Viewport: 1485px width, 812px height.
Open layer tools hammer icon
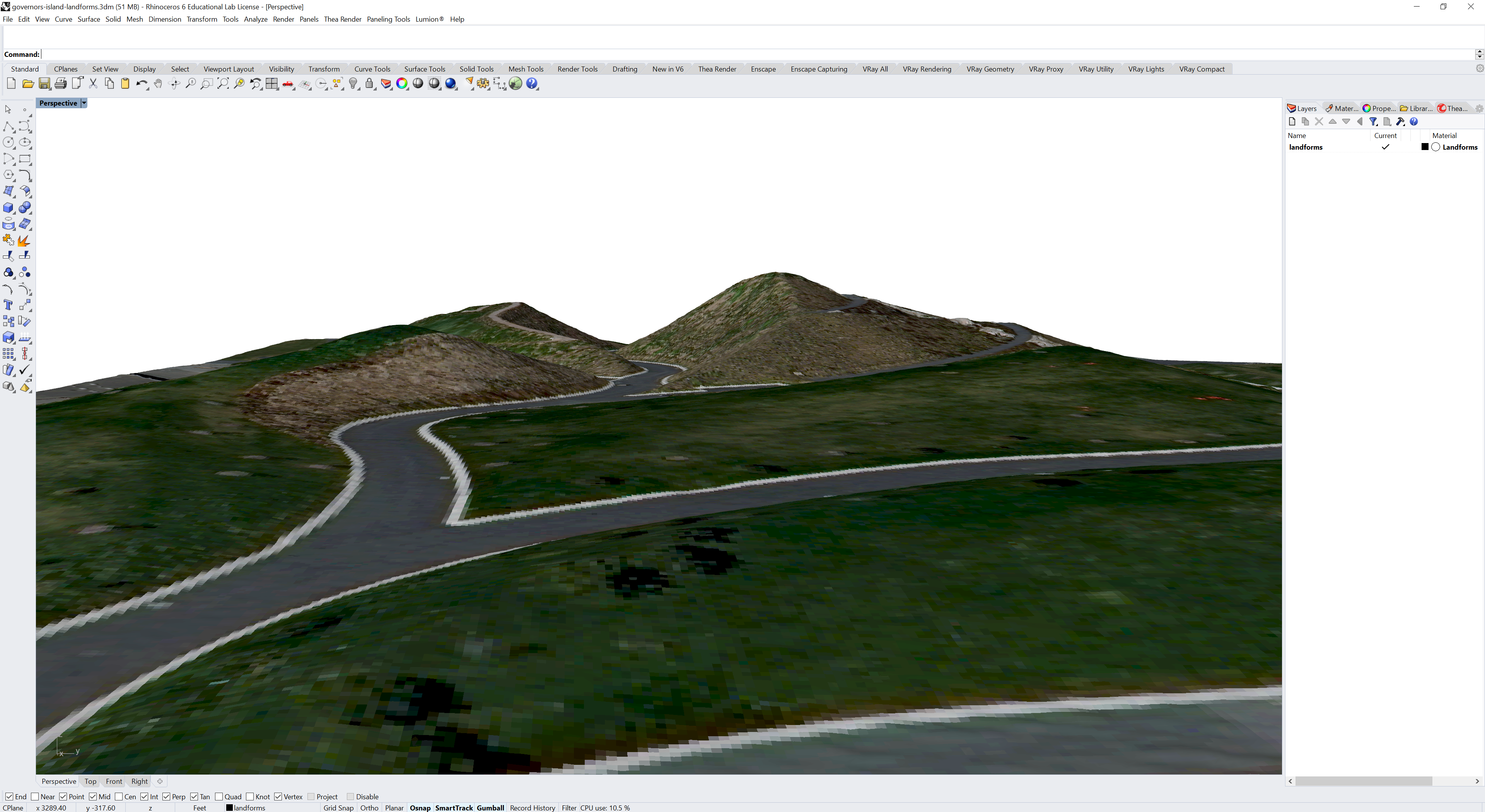tap(1400, 121)
